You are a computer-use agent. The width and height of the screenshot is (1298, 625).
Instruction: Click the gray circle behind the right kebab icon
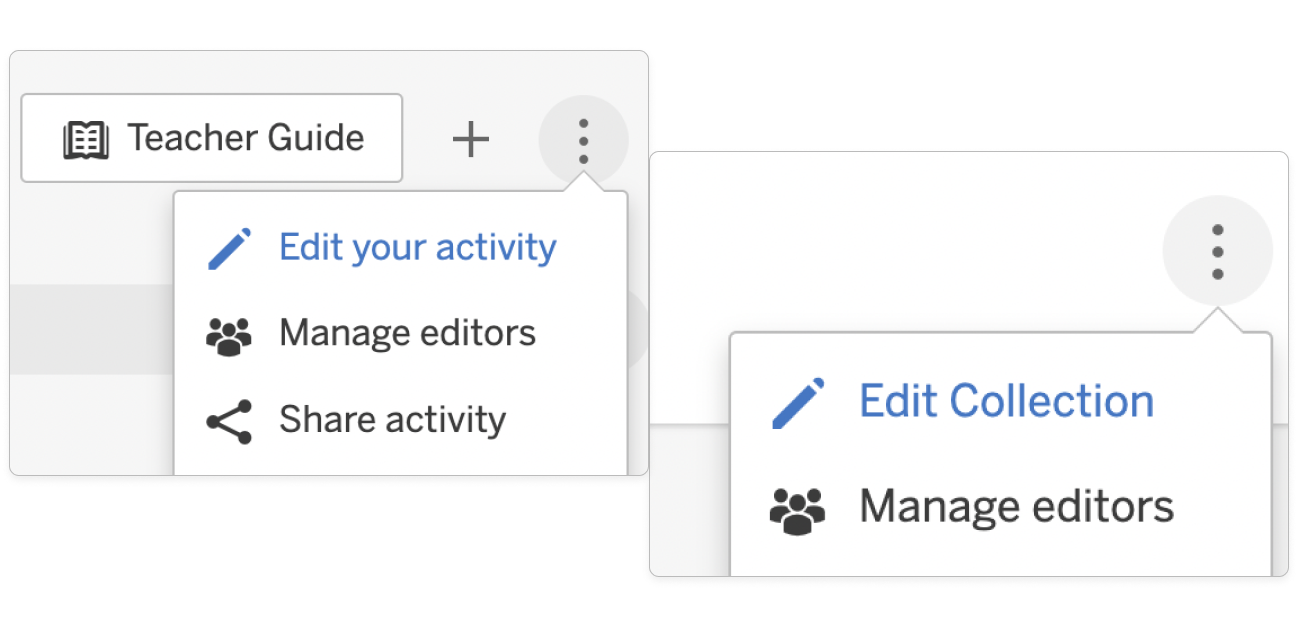[1218, 251]
